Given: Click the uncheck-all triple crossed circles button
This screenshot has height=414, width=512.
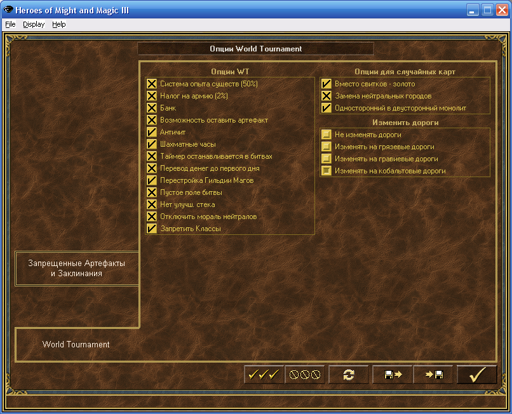Looking at the screenshot, I should [x=305, y=375].
